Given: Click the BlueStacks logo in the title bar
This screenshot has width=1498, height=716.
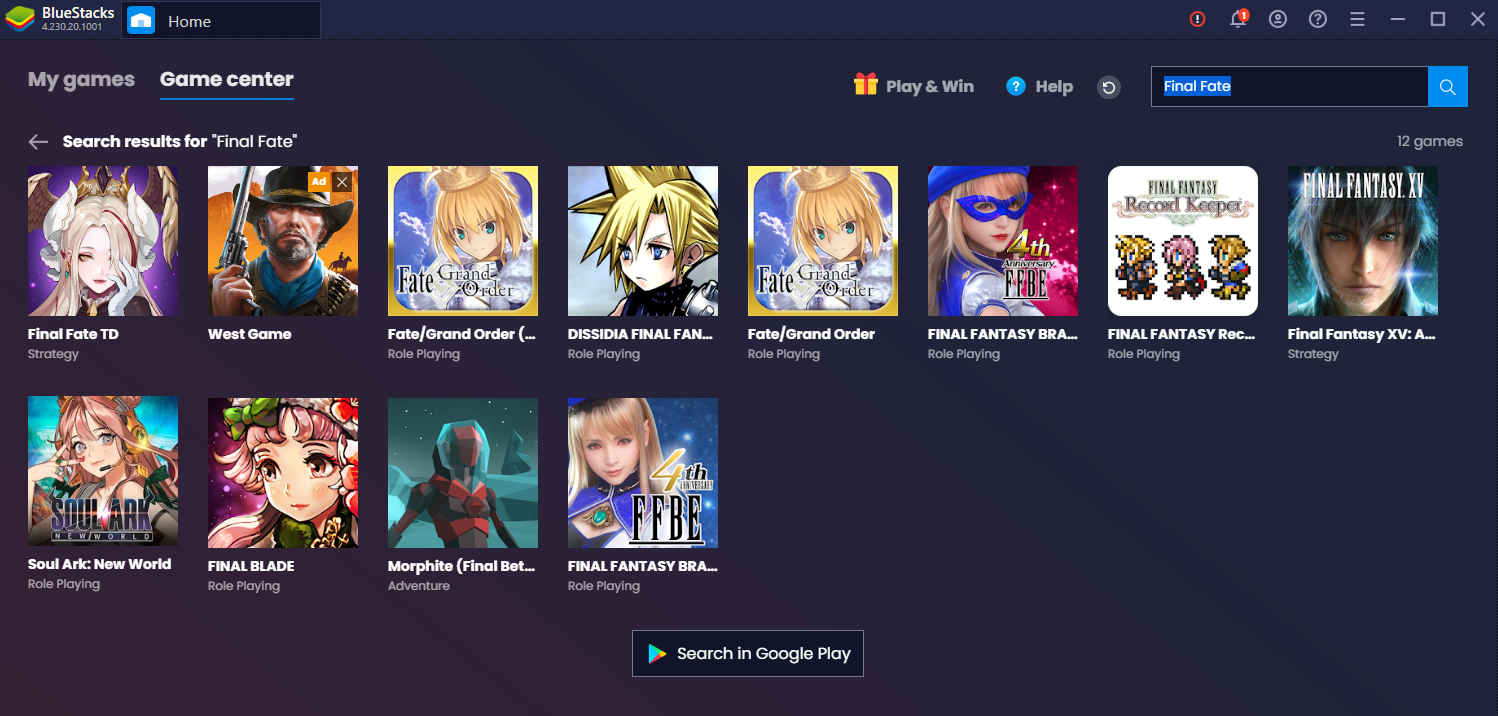Looking at the screenshot, I should 19,20.
